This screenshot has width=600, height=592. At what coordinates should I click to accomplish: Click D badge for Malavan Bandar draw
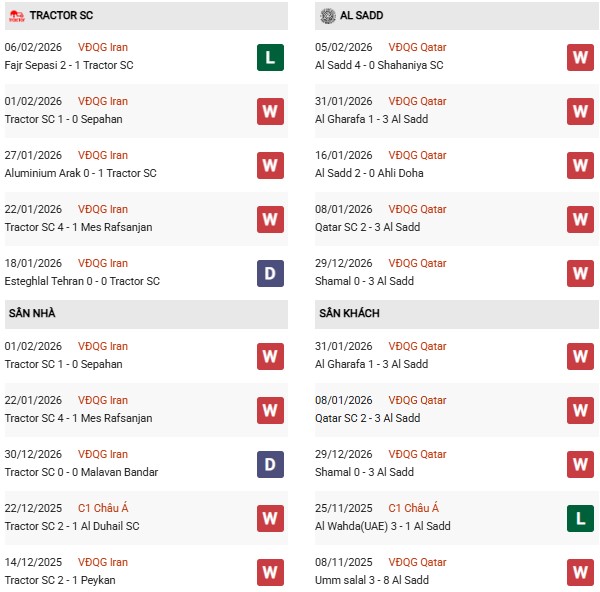point(270,464)
